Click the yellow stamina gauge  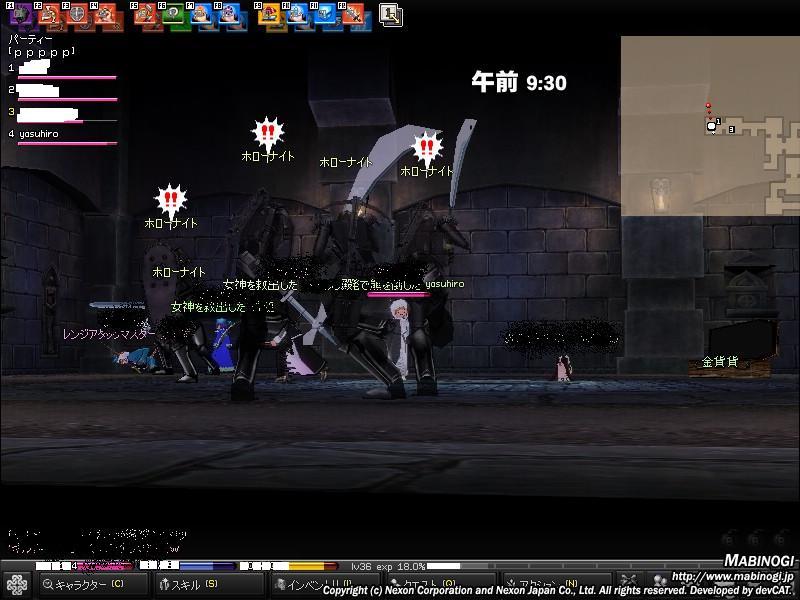tap(289, 566)
